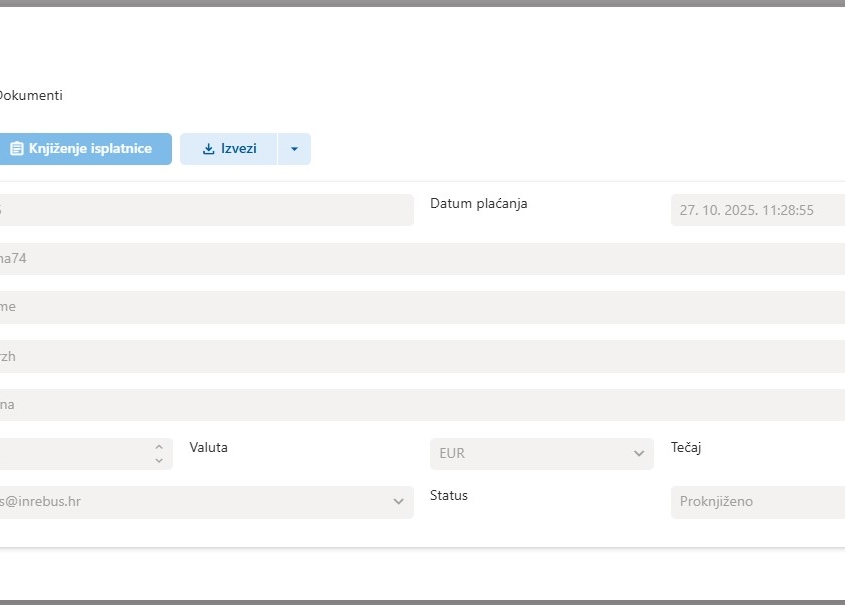The image size is (845, 605).
Task: Click the clipboard icon on Knjiženje isplatnice
Action: point(16,149)
